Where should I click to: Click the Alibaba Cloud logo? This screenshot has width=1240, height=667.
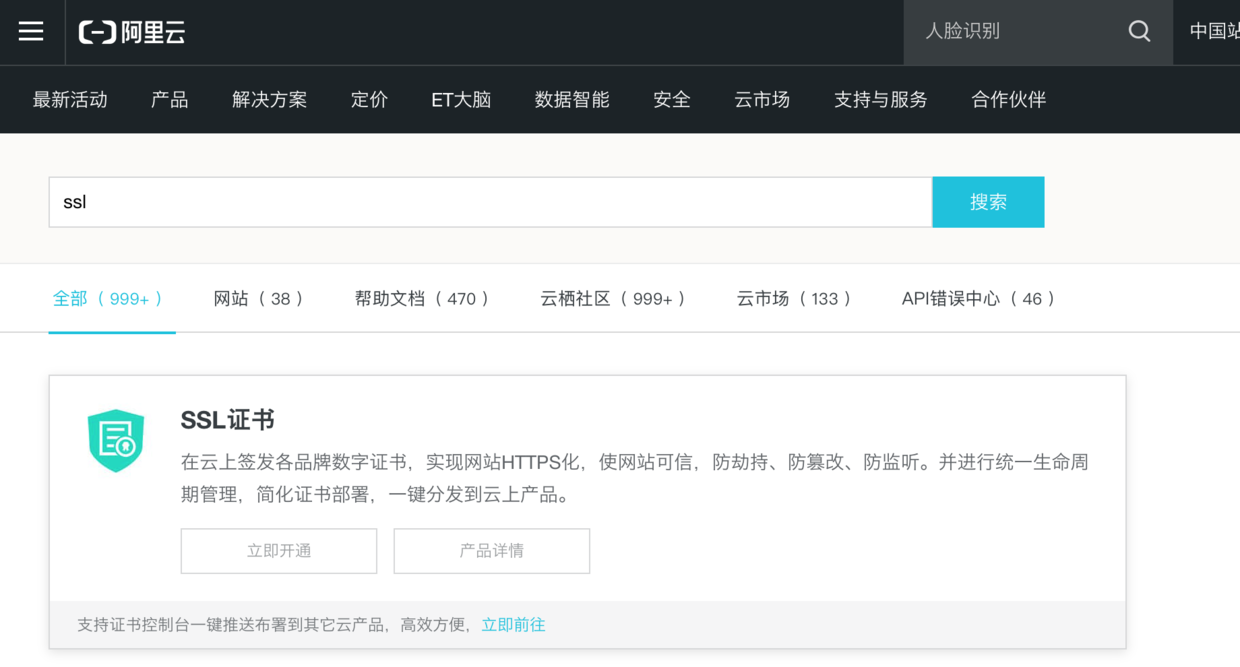point(132,32)
